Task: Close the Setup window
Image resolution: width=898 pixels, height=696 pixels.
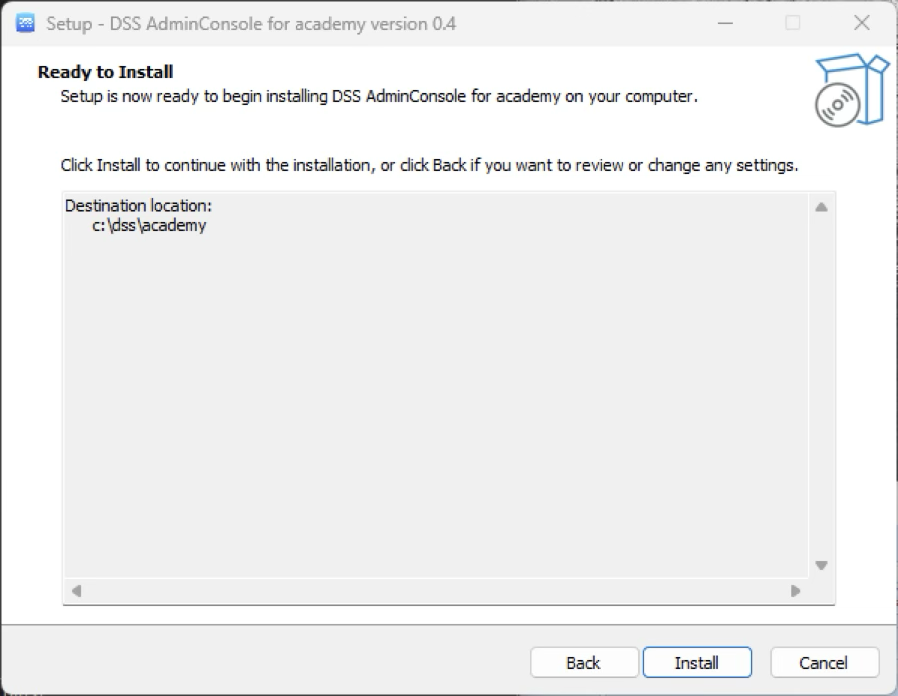Action: coord(861,23)
